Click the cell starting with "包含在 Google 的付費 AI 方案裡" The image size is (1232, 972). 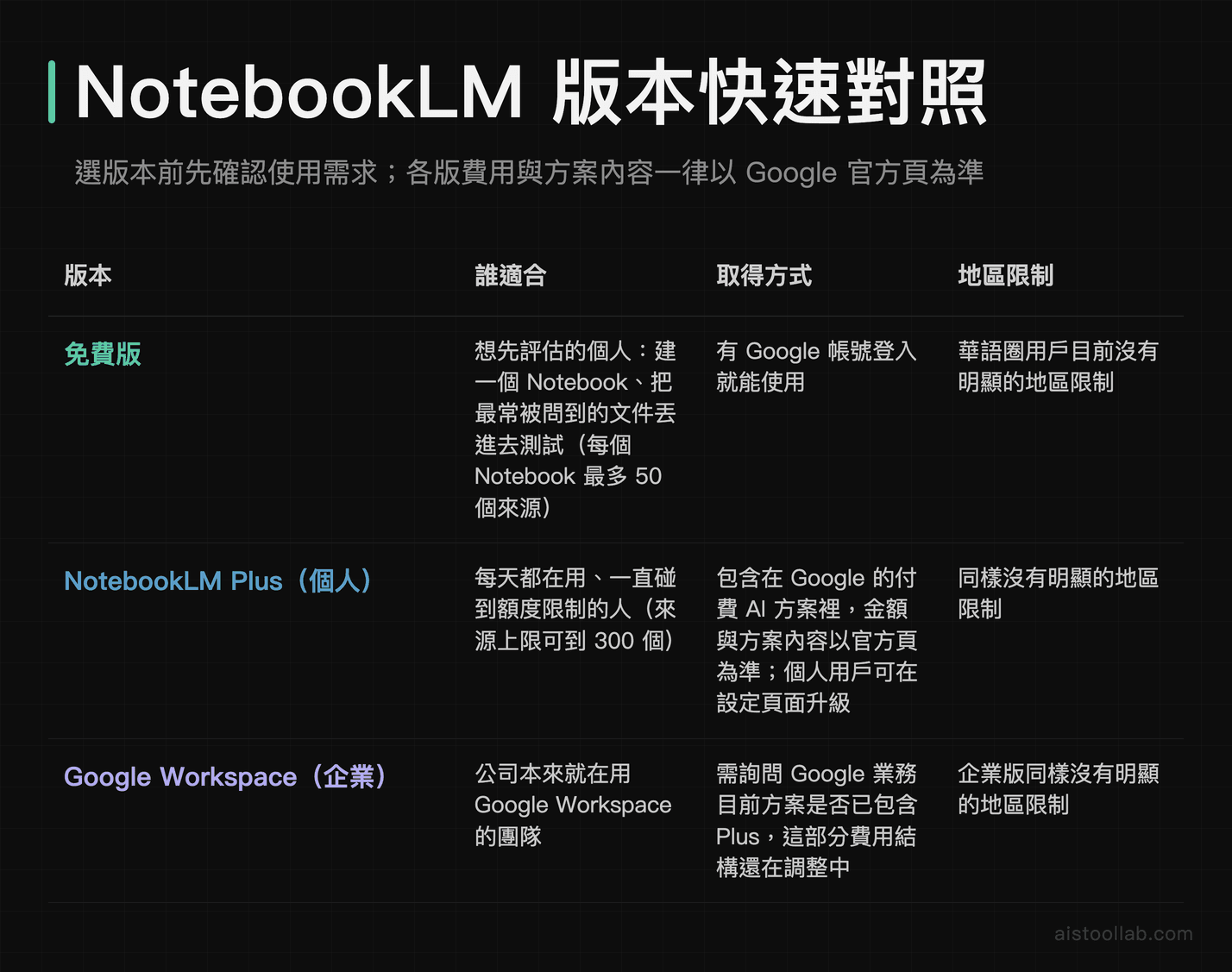817,640
